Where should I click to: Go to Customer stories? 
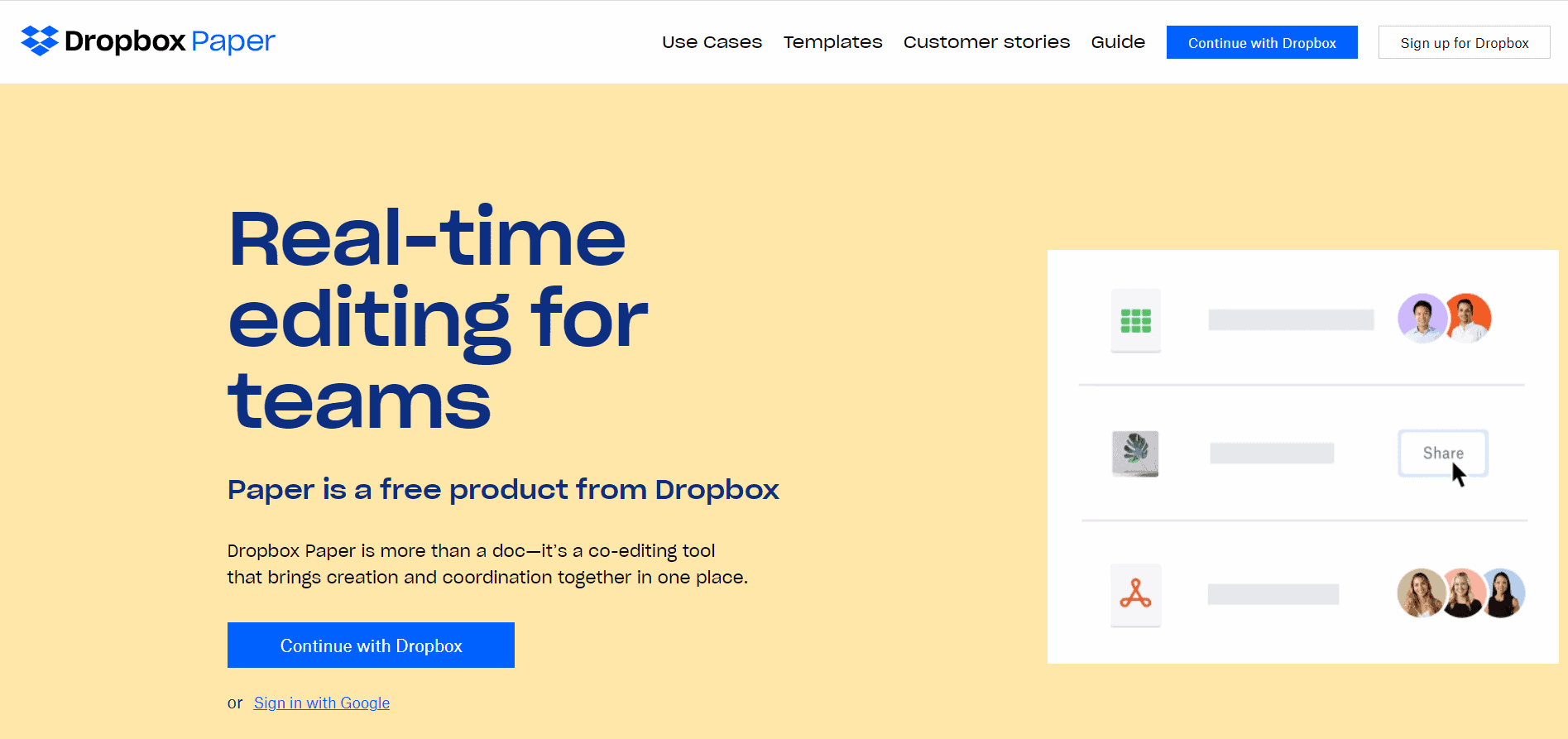(x=986, y=42)
